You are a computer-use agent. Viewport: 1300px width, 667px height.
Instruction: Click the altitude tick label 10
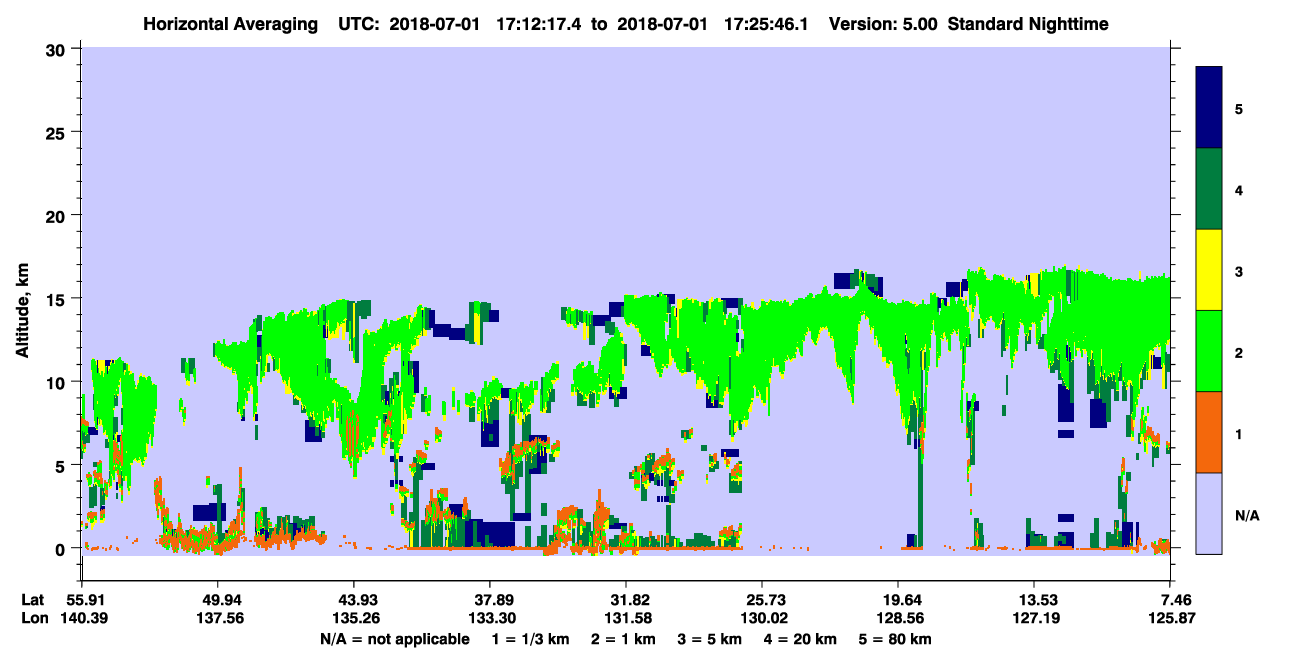(58, 382)
